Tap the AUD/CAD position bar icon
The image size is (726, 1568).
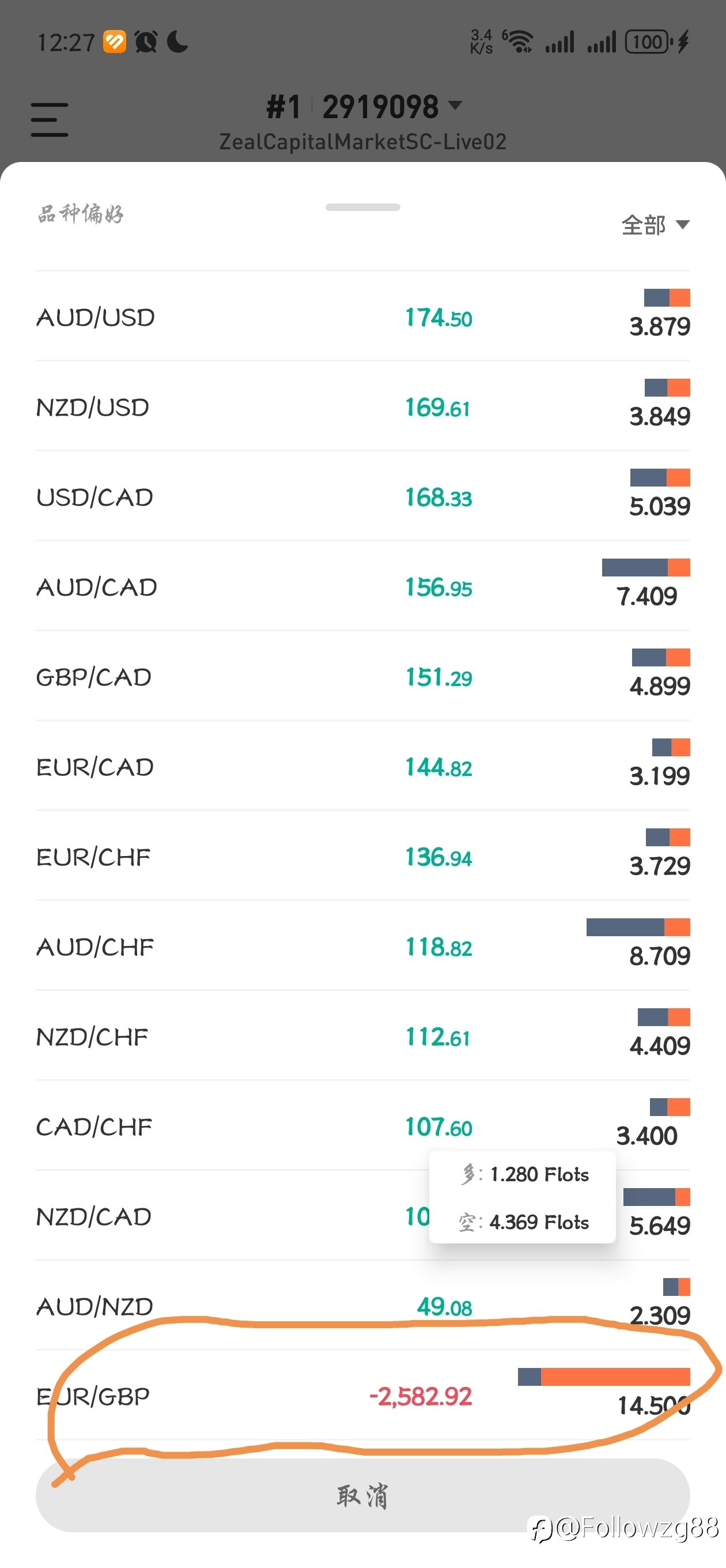tap(646, 567)
